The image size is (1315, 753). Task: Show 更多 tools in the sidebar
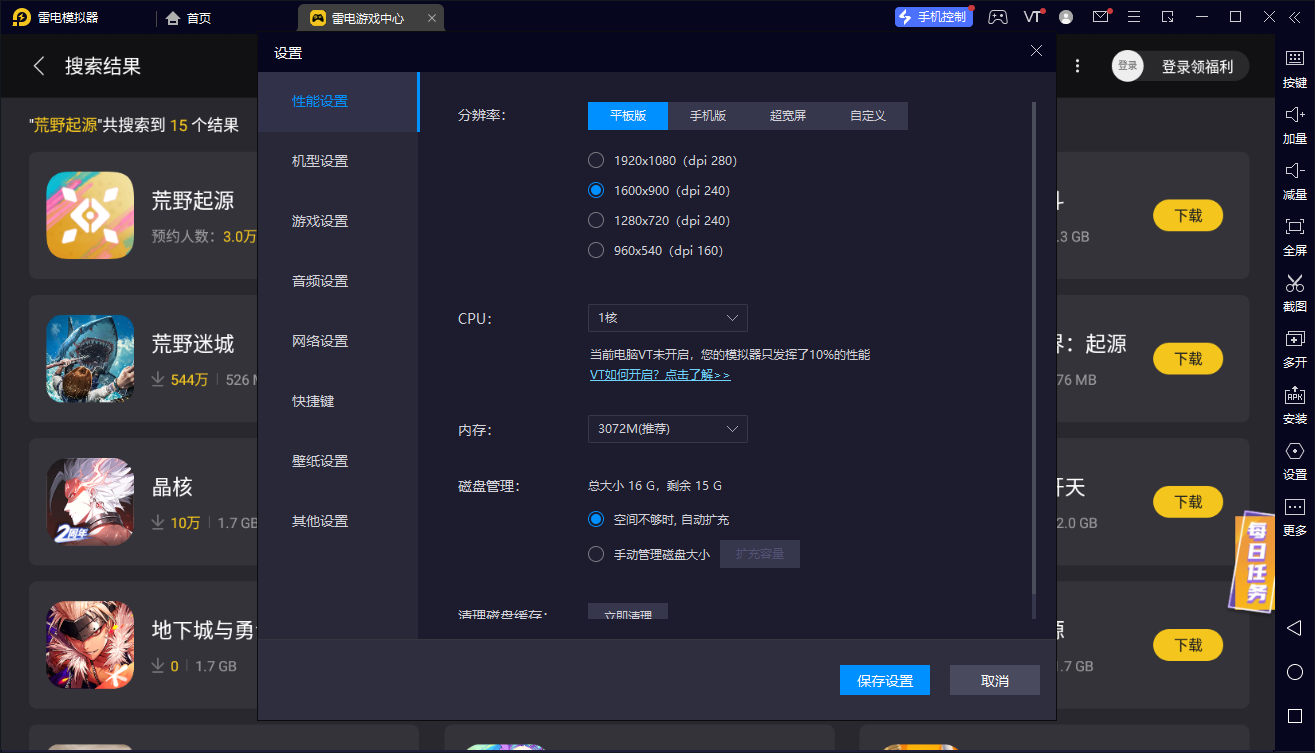coord(1294,516)
